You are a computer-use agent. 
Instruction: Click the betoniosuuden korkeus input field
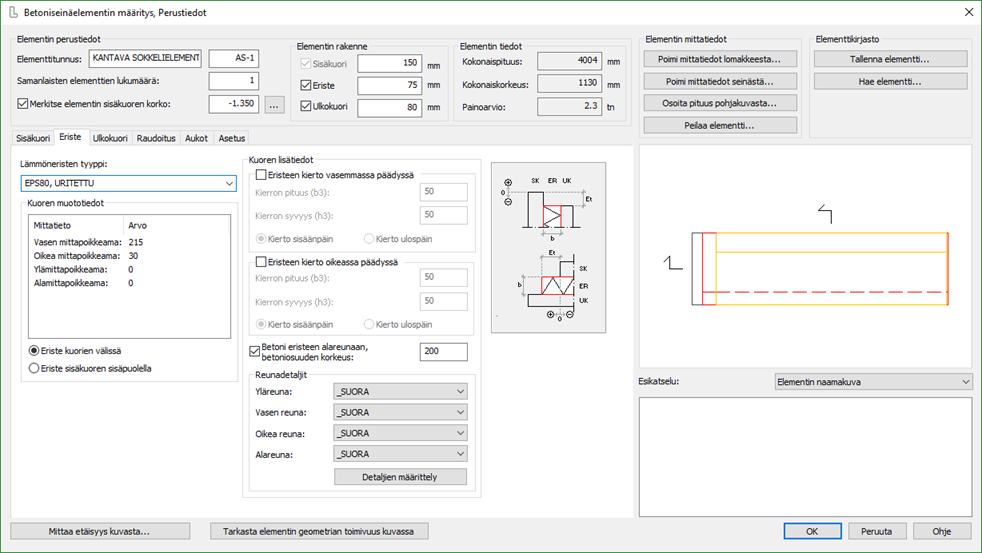pyautogui.click(x=443, y=352)
